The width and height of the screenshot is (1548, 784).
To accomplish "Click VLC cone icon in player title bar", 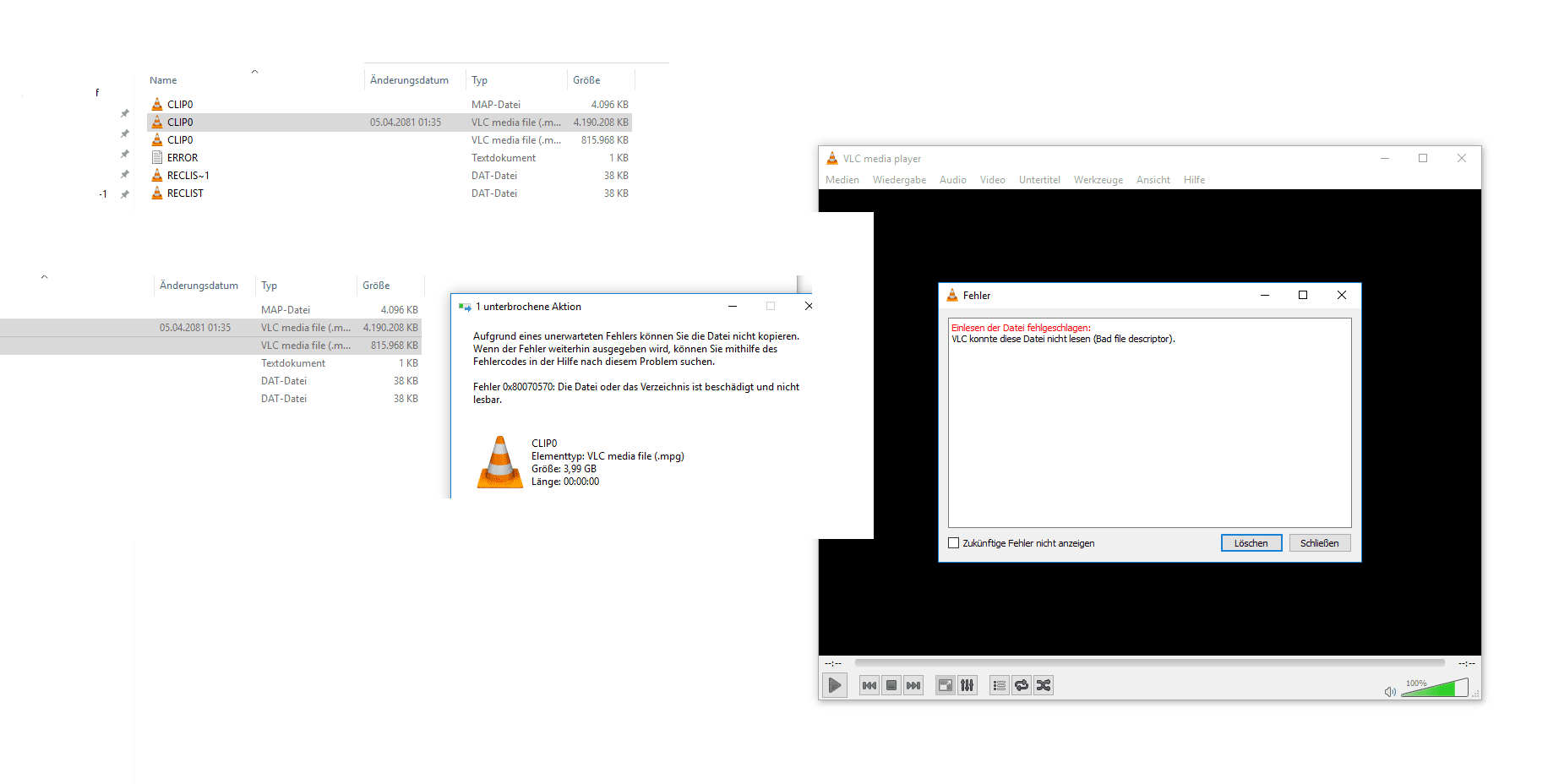I will 832,158.
